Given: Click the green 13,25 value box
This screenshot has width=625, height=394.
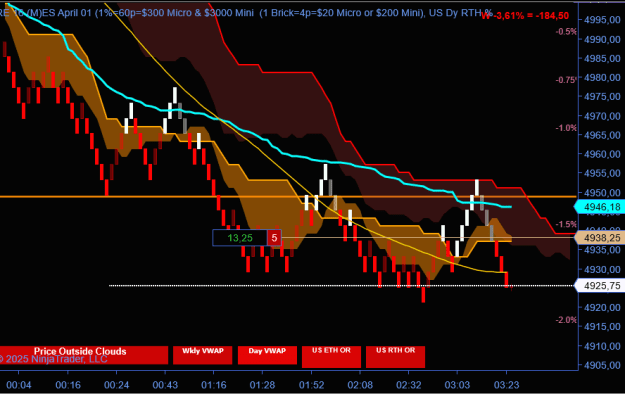Looking at the screenshot, I should 240,238.
